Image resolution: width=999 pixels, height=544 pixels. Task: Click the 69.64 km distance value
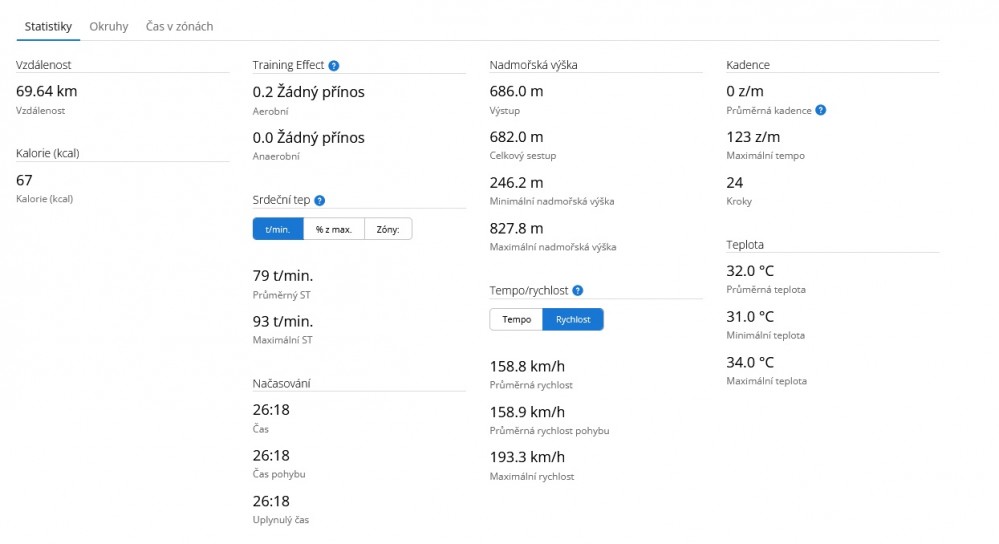(x=47, y=91)
